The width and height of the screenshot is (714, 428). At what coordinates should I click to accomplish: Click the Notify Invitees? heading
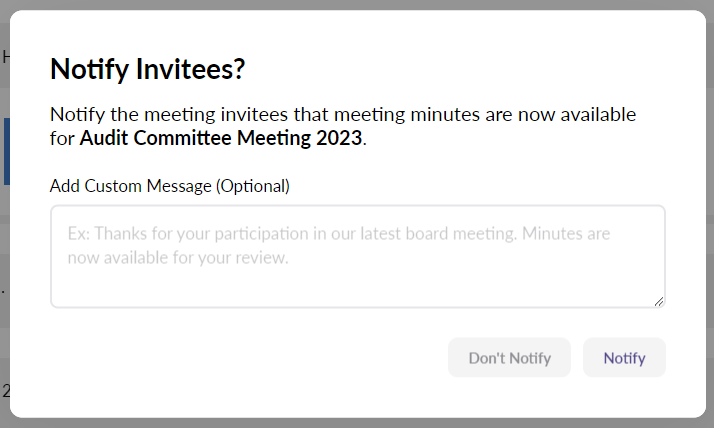tap(147, 69)
